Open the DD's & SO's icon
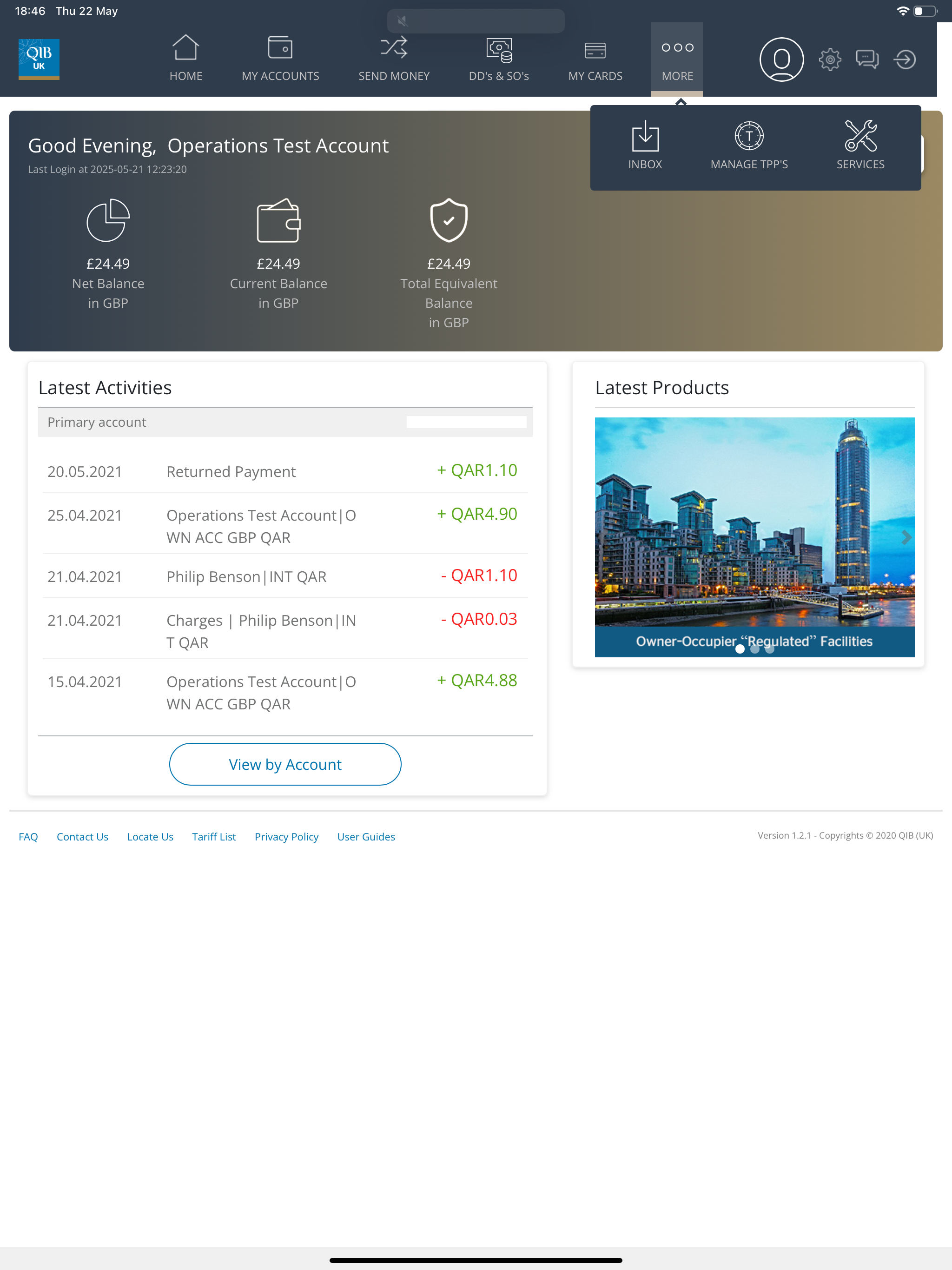This screenshot has width=952, height=1270. click(499, 50)
